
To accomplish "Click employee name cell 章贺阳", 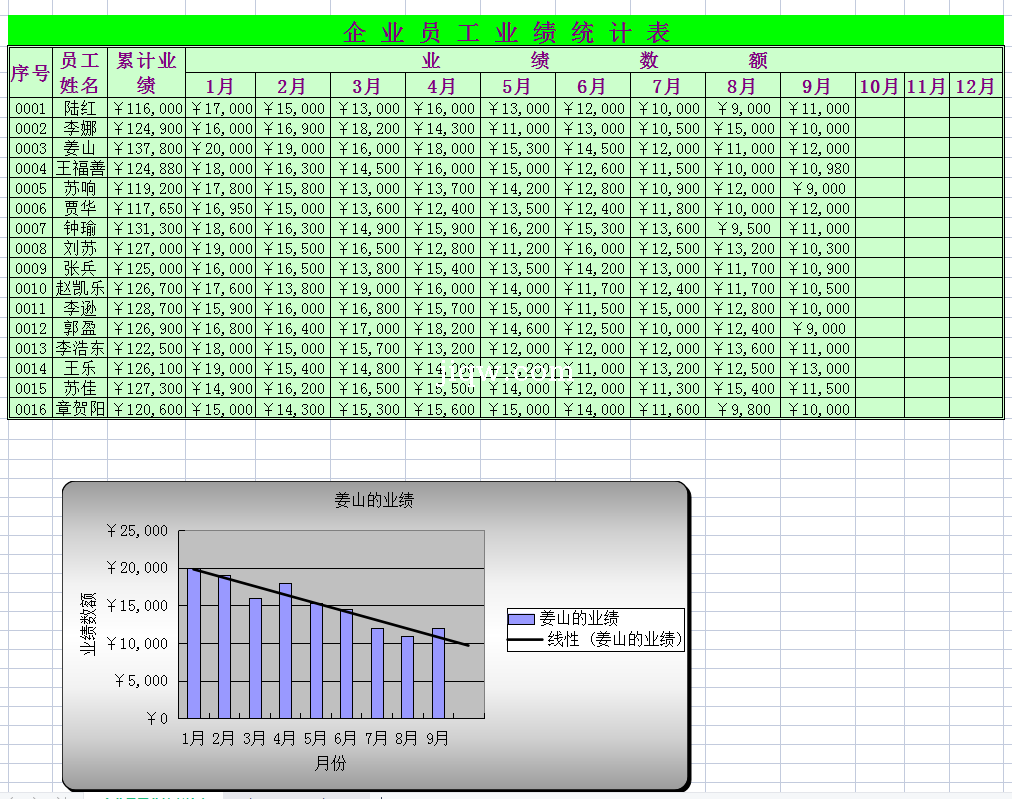I will click(80, 409).
